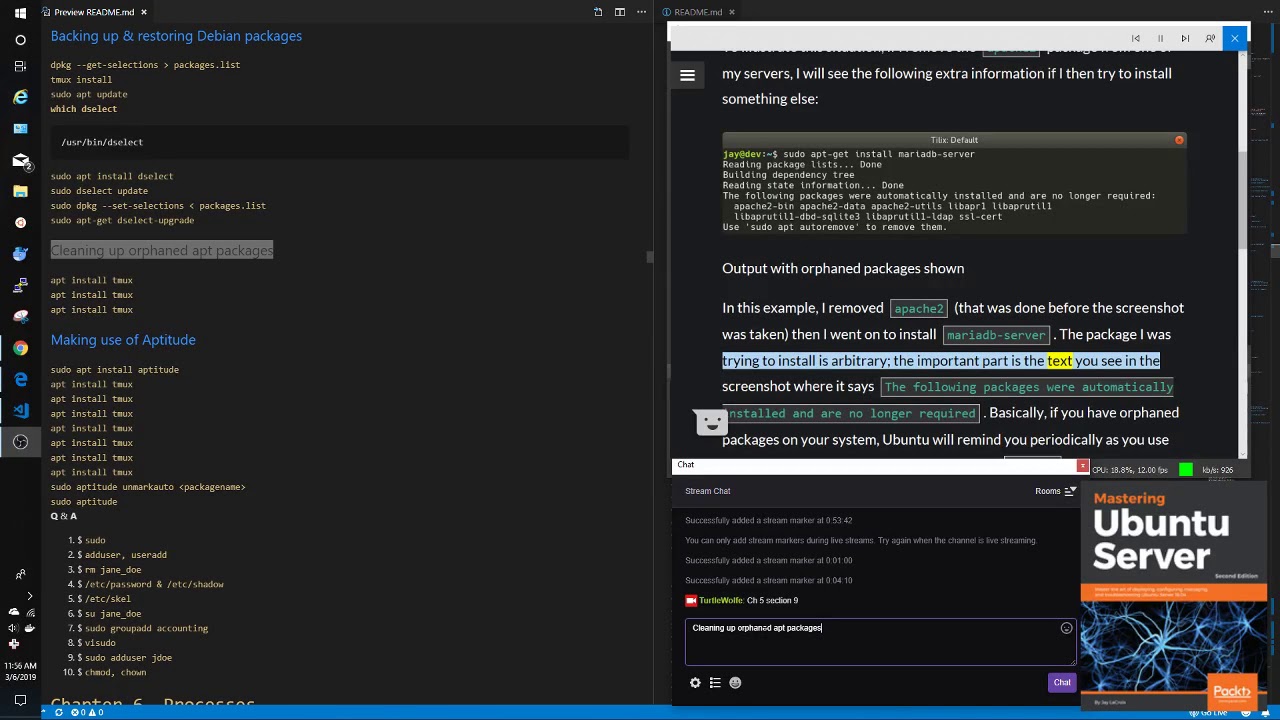The image size is (1280, 720).
Task: Click the 'apache2' inline code in the reader
Action: click(919, 309)
